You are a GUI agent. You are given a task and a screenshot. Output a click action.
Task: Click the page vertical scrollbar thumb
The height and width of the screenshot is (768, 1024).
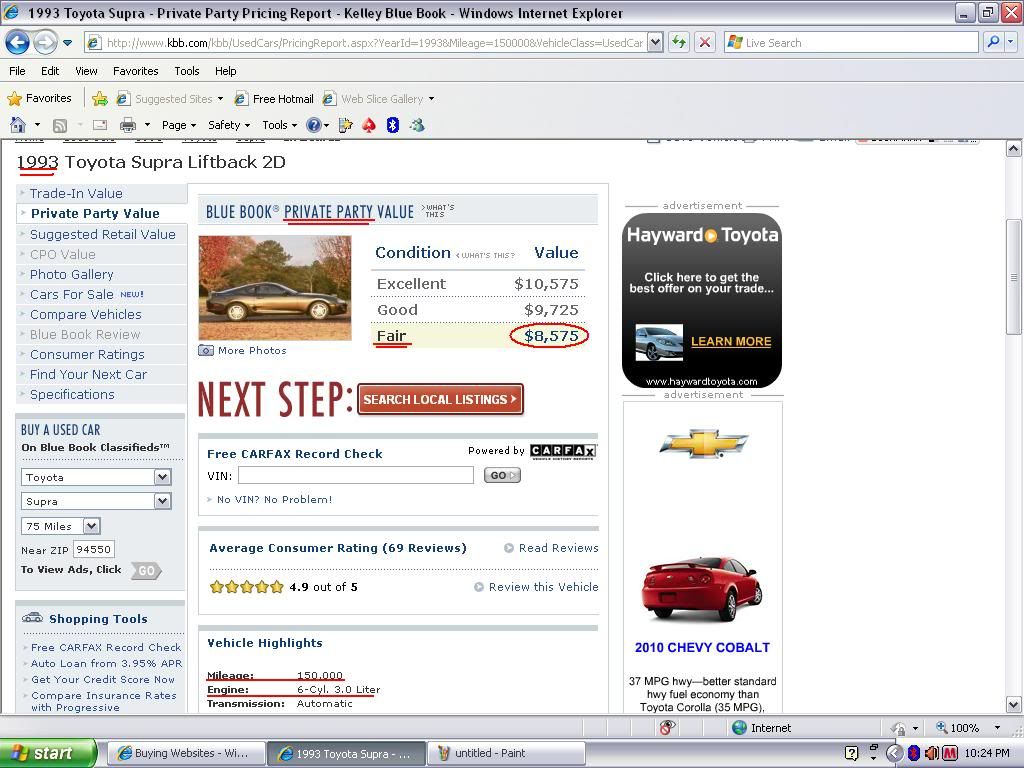(1014, 277)
